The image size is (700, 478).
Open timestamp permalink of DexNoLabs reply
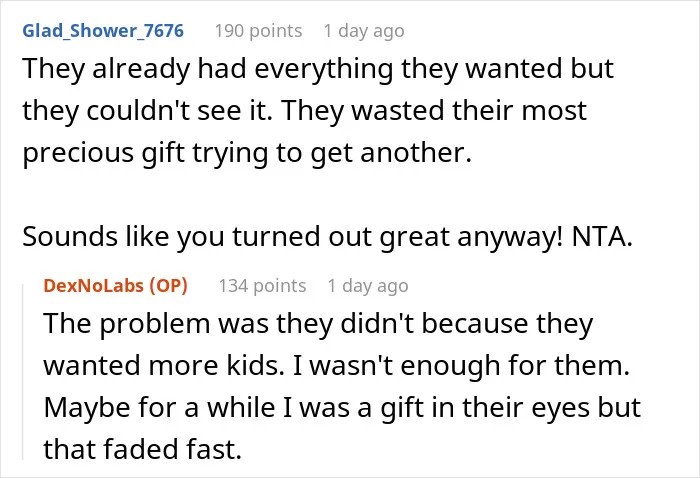(368, 286)
